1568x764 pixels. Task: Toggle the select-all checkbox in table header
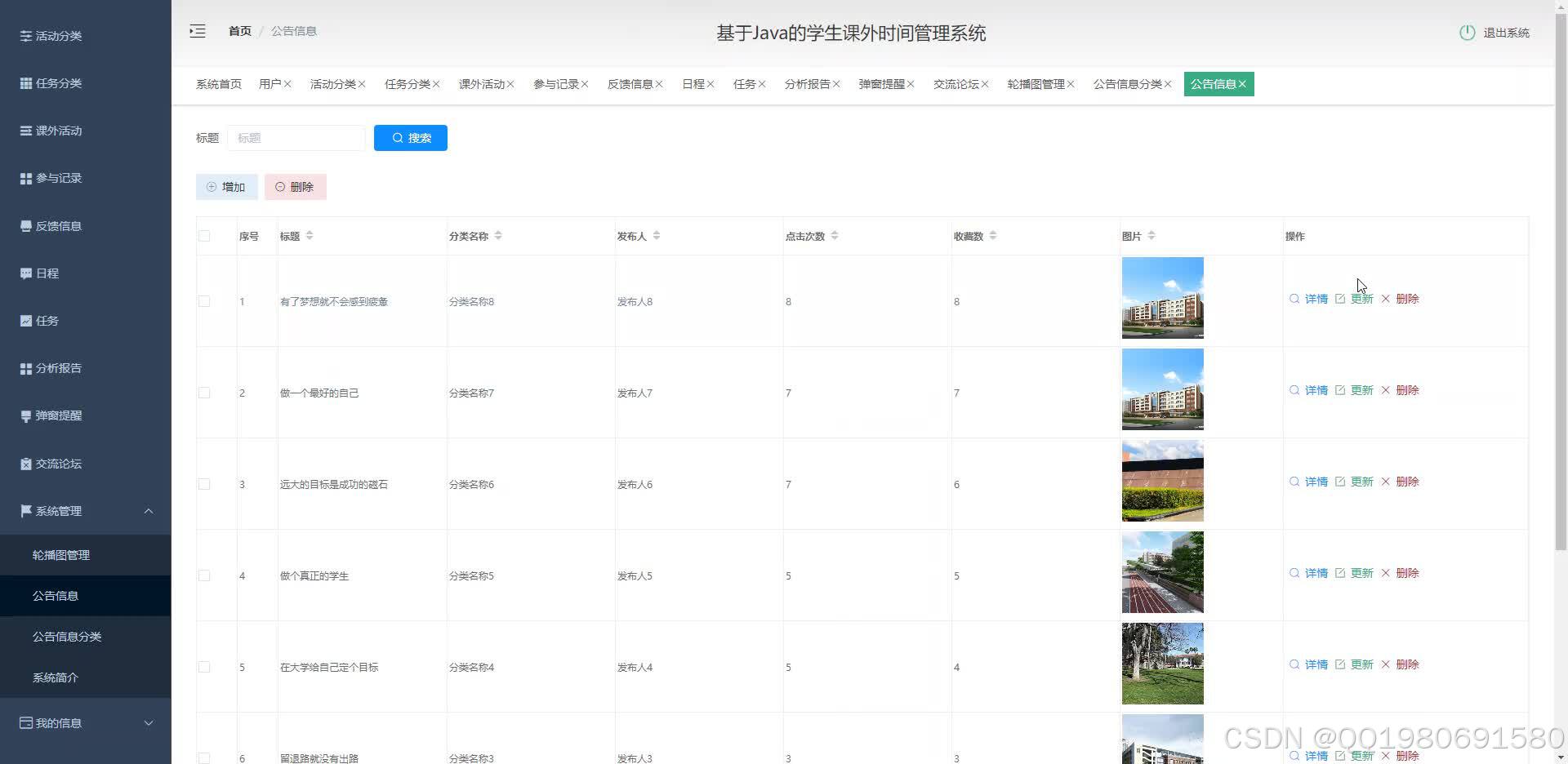[x=204, y=235]
